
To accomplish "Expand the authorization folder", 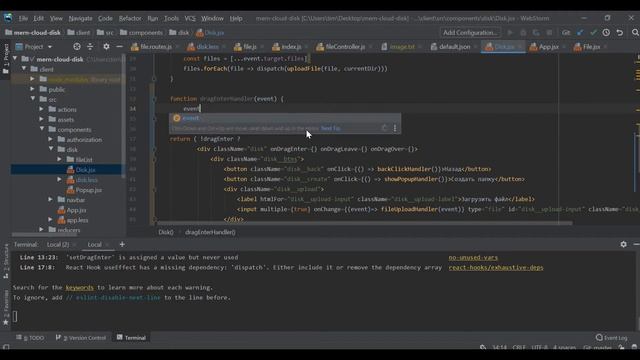I will coord(50,139).
